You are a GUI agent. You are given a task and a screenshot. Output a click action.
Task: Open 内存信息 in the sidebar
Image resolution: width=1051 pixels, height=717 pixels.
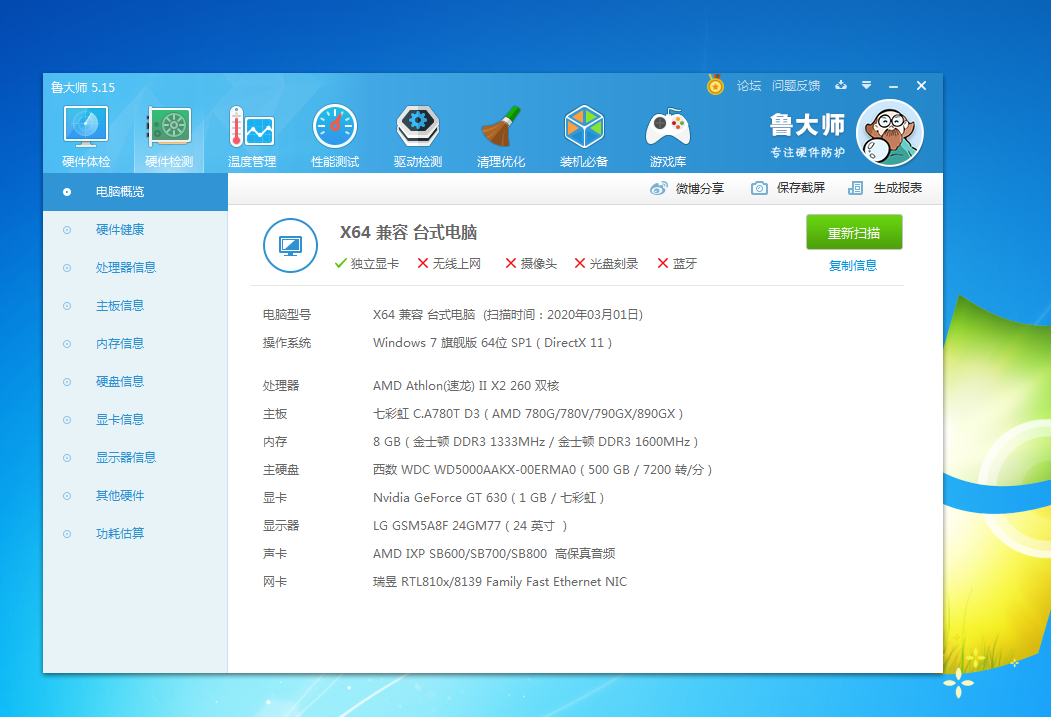coord(135,344)
